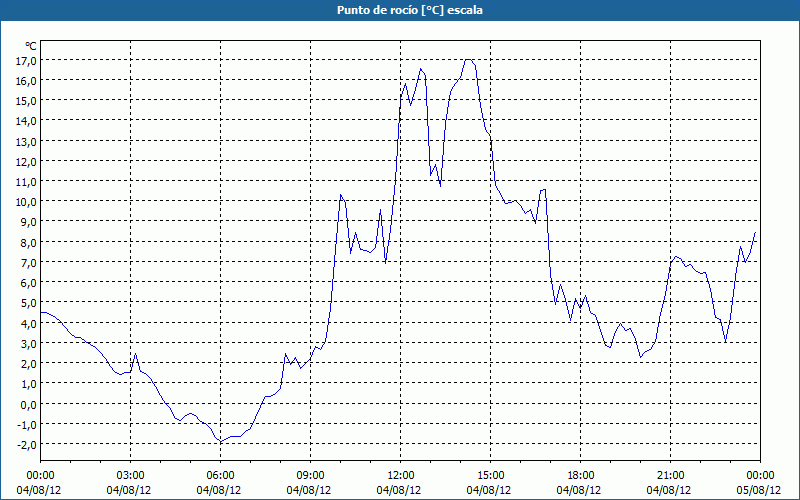This screenshot has width=800, height=500.
Task: Select the 3,0 y-axis label
Action: pos(28,343)
